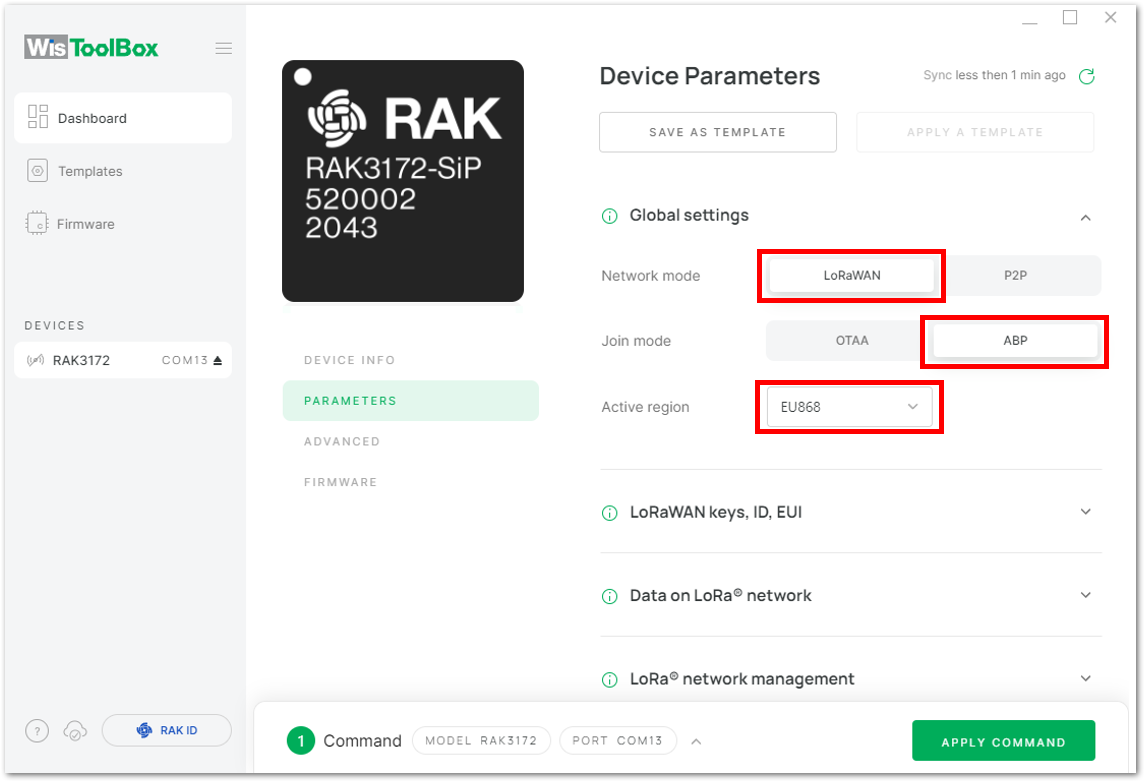This screenshot has width=1145, height=782.
Task: Select OTAA join mode
Action: (x=851, y=340)
